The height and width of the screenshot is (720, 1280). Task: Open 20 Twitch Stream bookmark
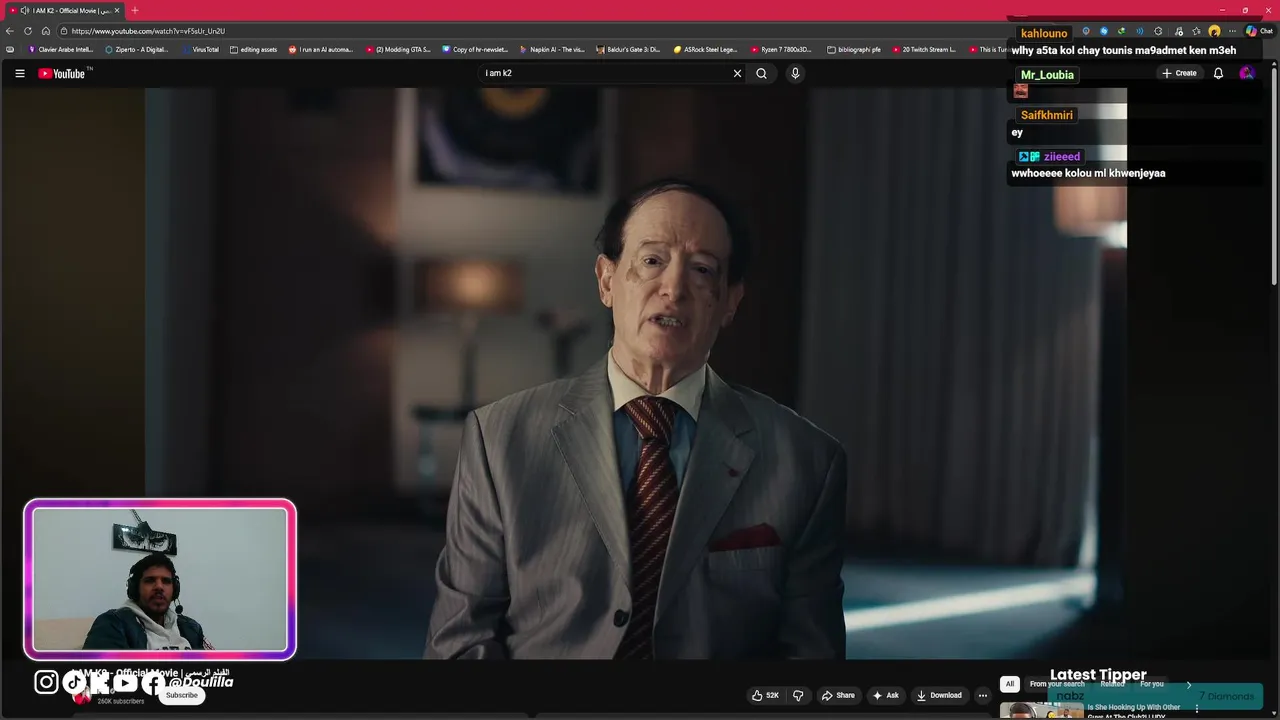(x=924, y=49)
